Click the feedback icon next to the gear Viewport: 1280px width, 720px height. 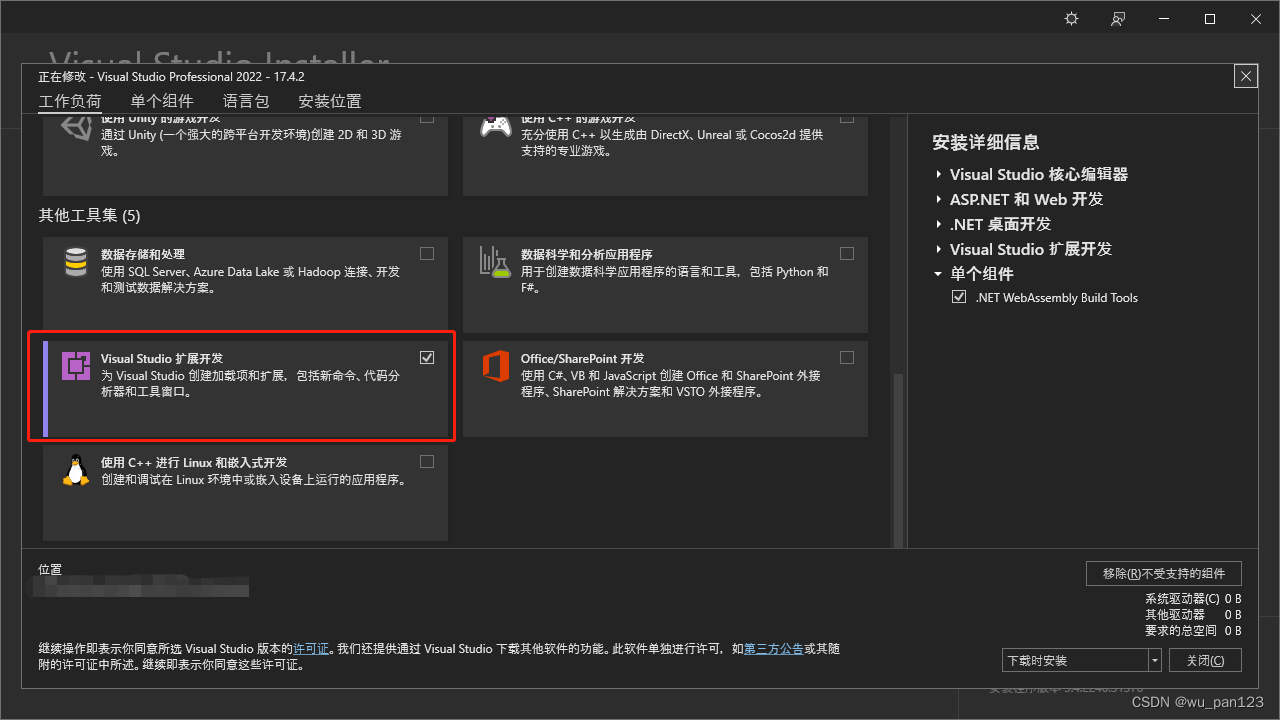pyautogui.click(x=1117, y=18)
